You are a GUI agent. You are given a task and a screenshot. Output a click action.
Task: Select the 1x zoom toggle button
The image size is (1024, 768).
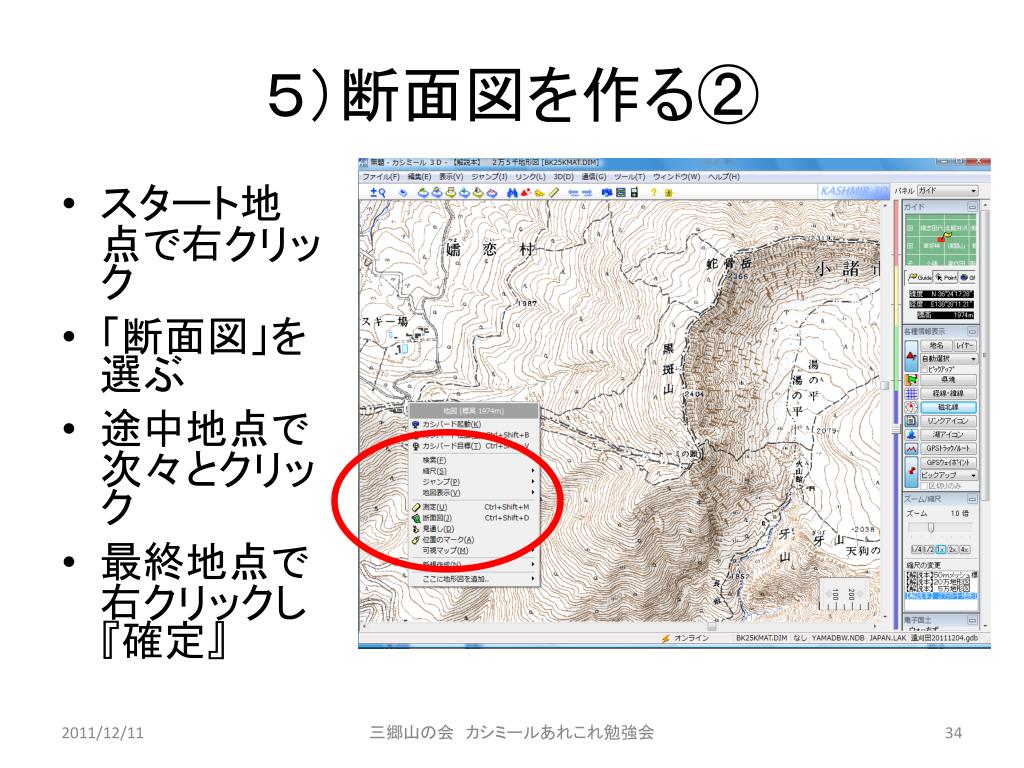click(x=941, y=550)
